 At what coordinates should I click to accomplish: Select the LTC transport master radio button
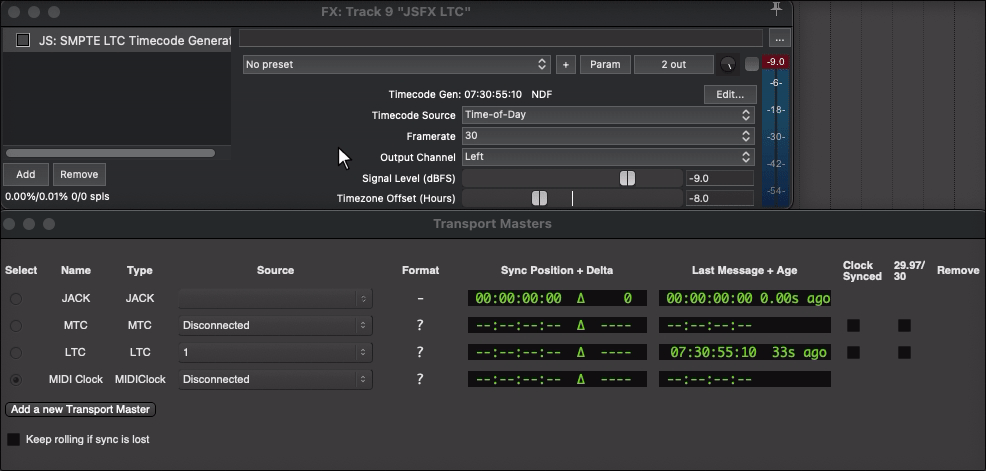(x=16, y=353)
